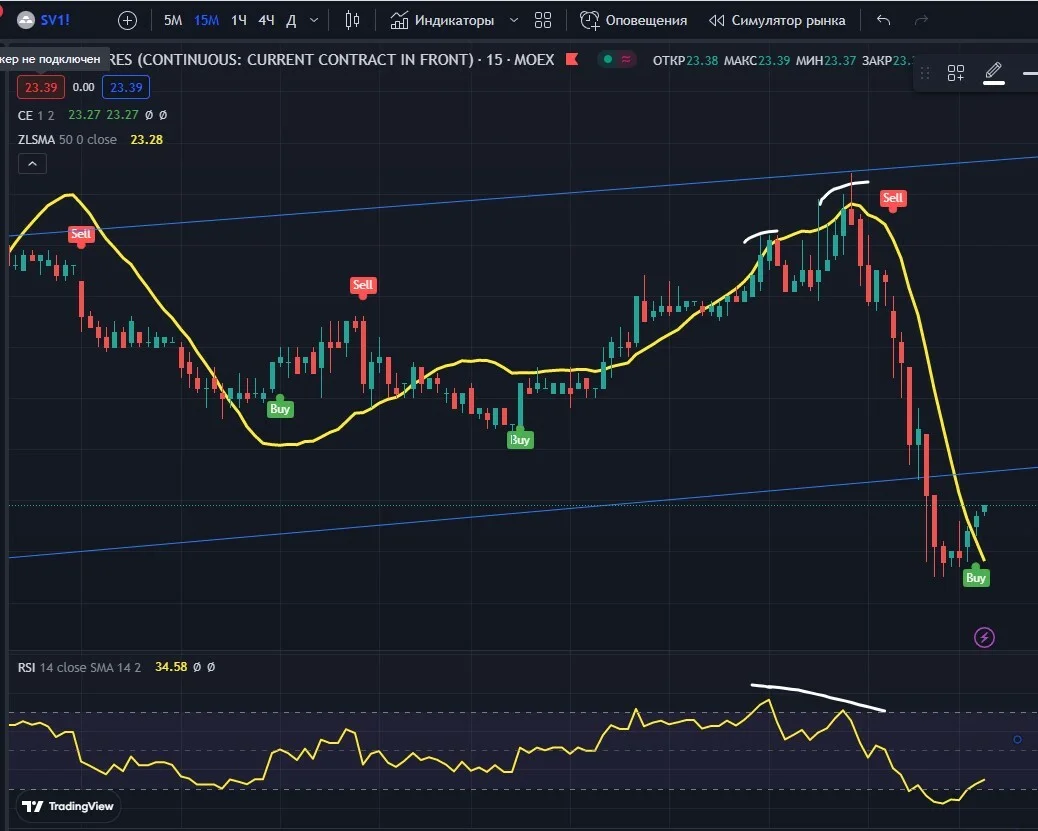Image resolution: width=1038 pixels, height=831 pixels.
Task: Open the Оповещения alert creator
Action: (634, 21)
